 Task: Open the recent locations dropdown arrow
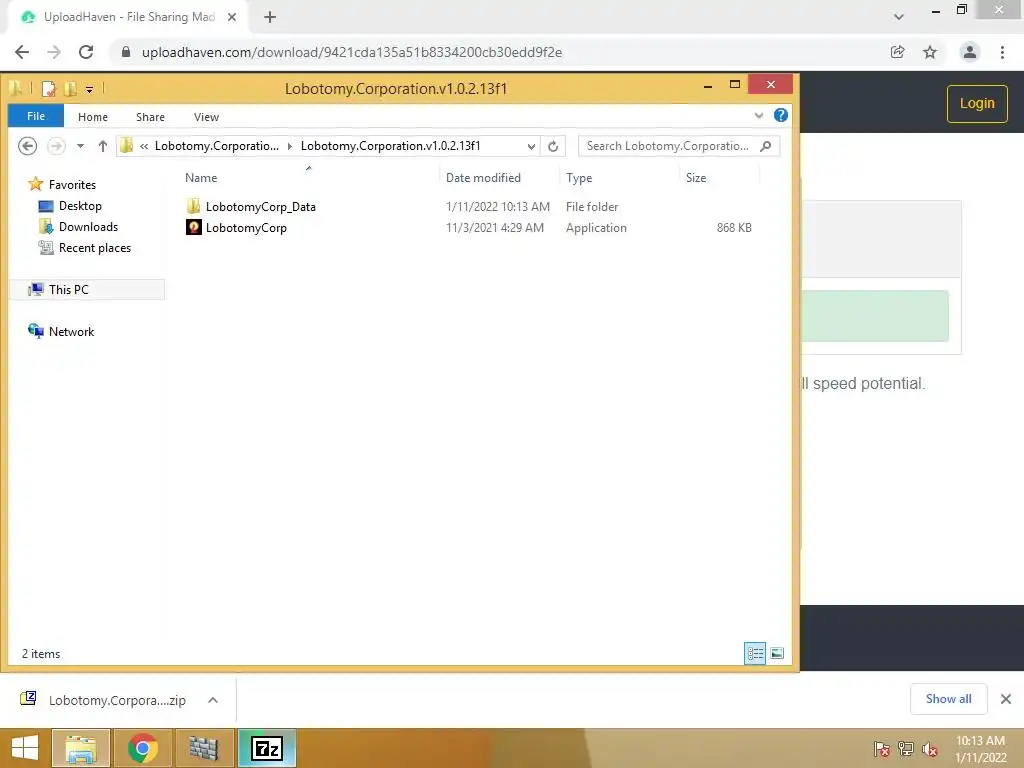coord(80,146)
